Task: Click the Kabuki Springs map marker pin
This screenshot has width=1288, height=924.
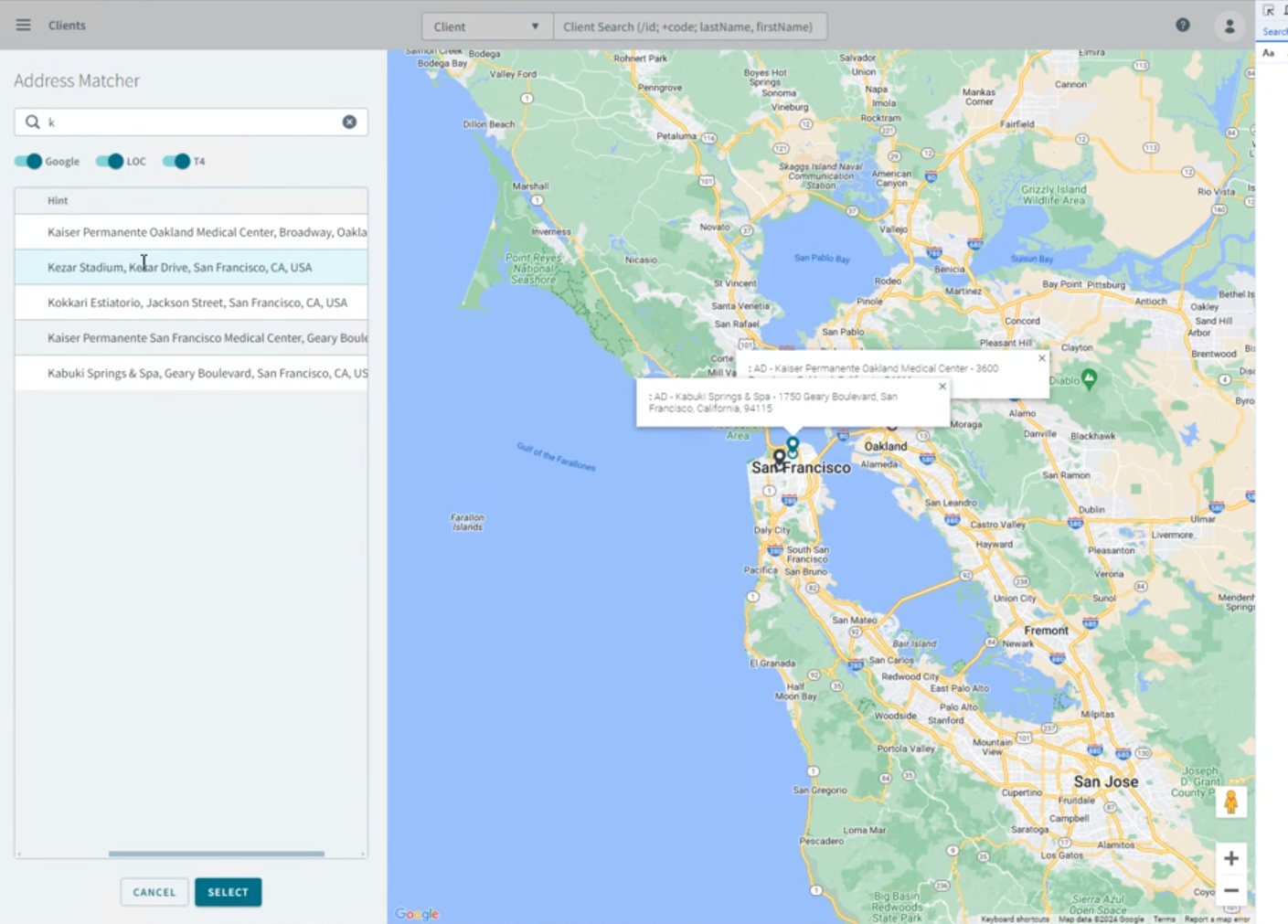Action: [792, 445]
